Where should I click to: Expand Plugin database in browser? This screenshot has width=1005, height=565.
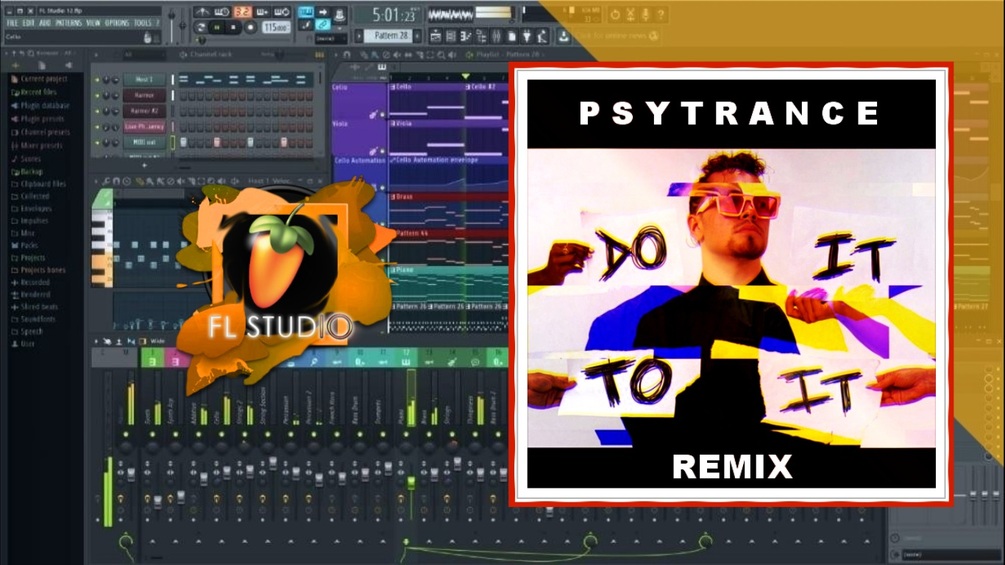point(41,106)
